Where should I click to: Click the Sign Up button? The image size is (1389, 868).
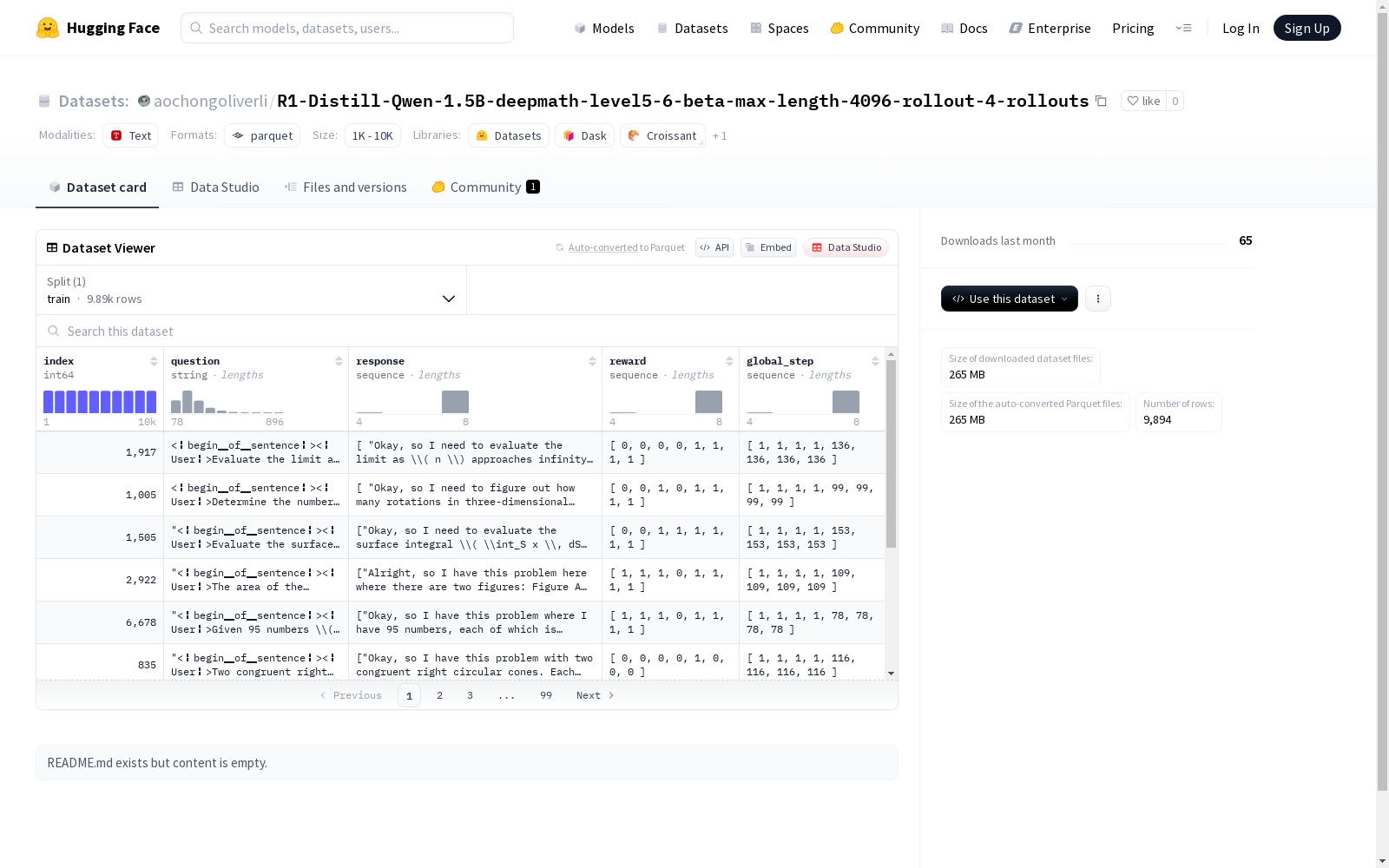pos(1307,28)
